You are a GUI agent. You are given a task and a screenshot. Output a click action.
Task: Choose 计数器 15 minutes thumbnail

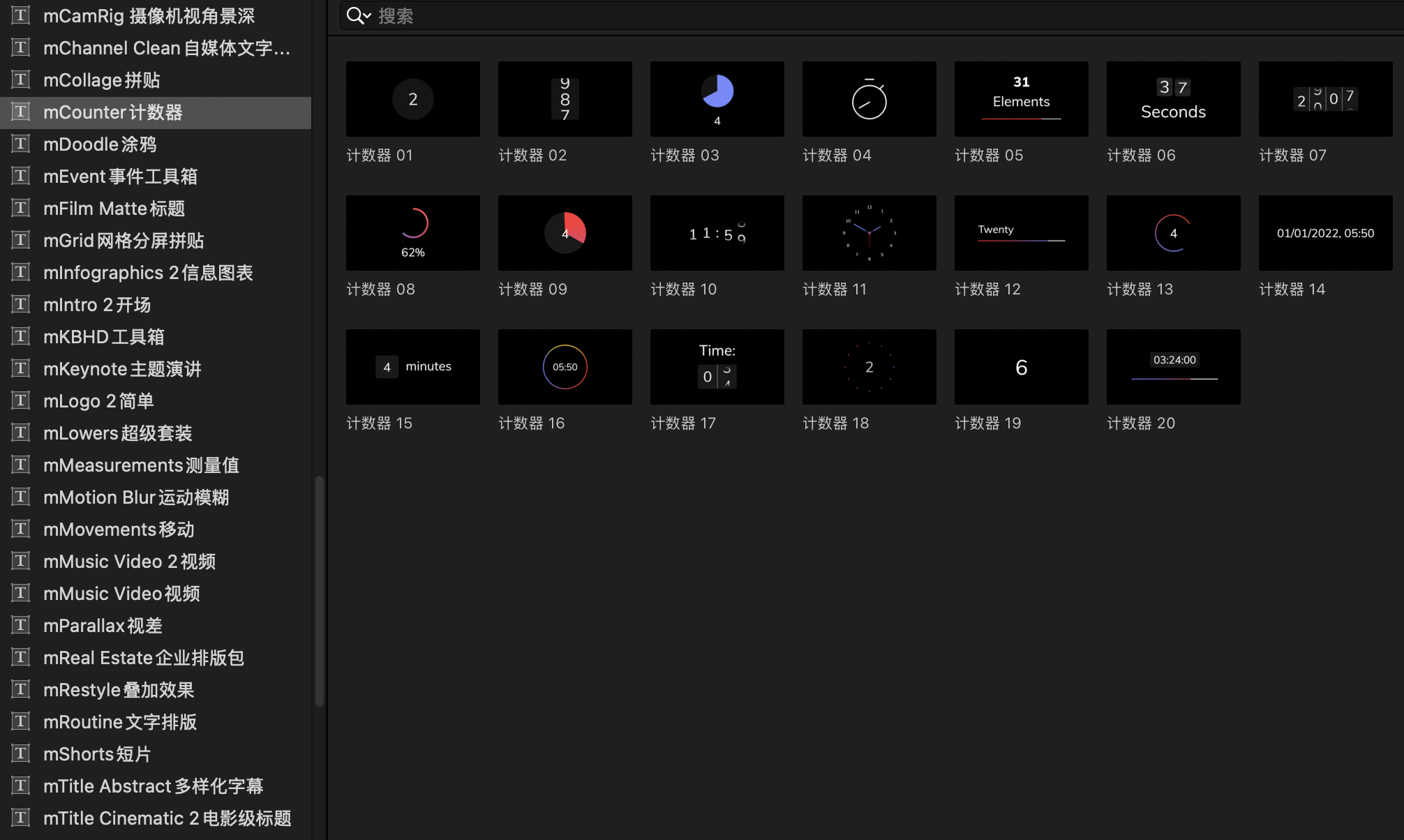[413, 367]
